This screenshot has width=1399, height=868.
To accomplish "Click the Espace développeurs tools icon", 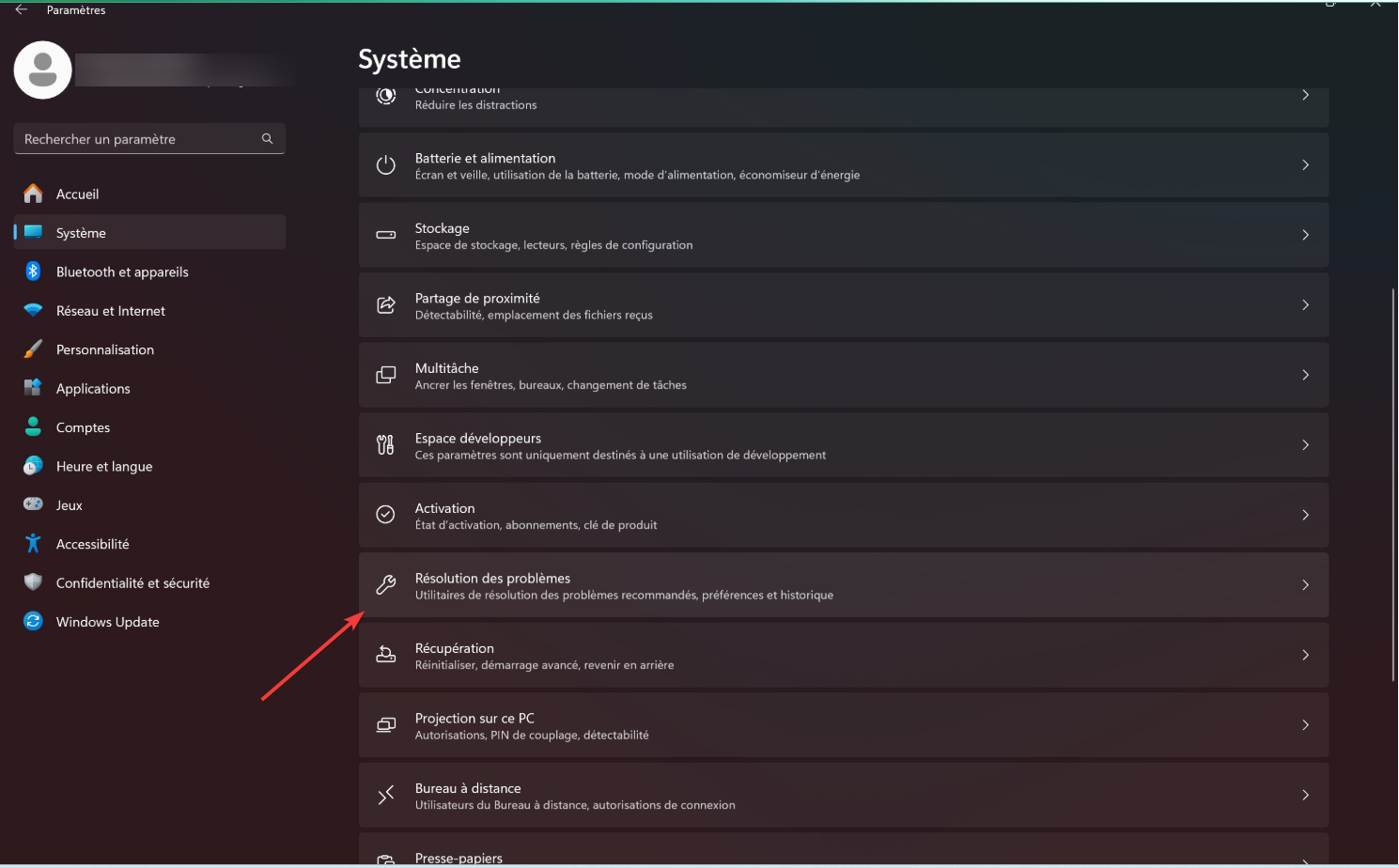I will point(386,445).
